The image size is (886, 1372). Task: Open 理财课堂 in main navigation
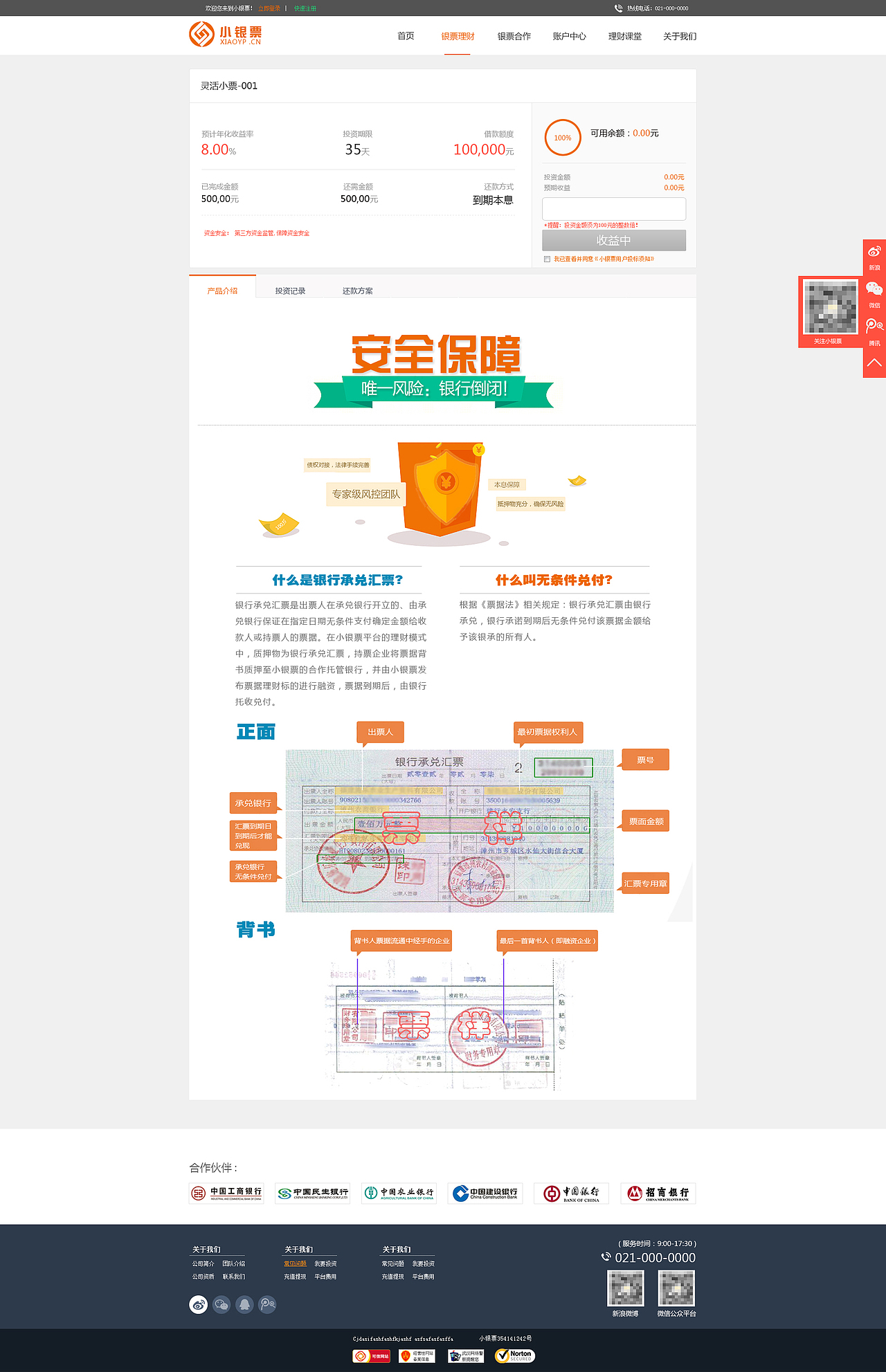[x=624, y=36]
